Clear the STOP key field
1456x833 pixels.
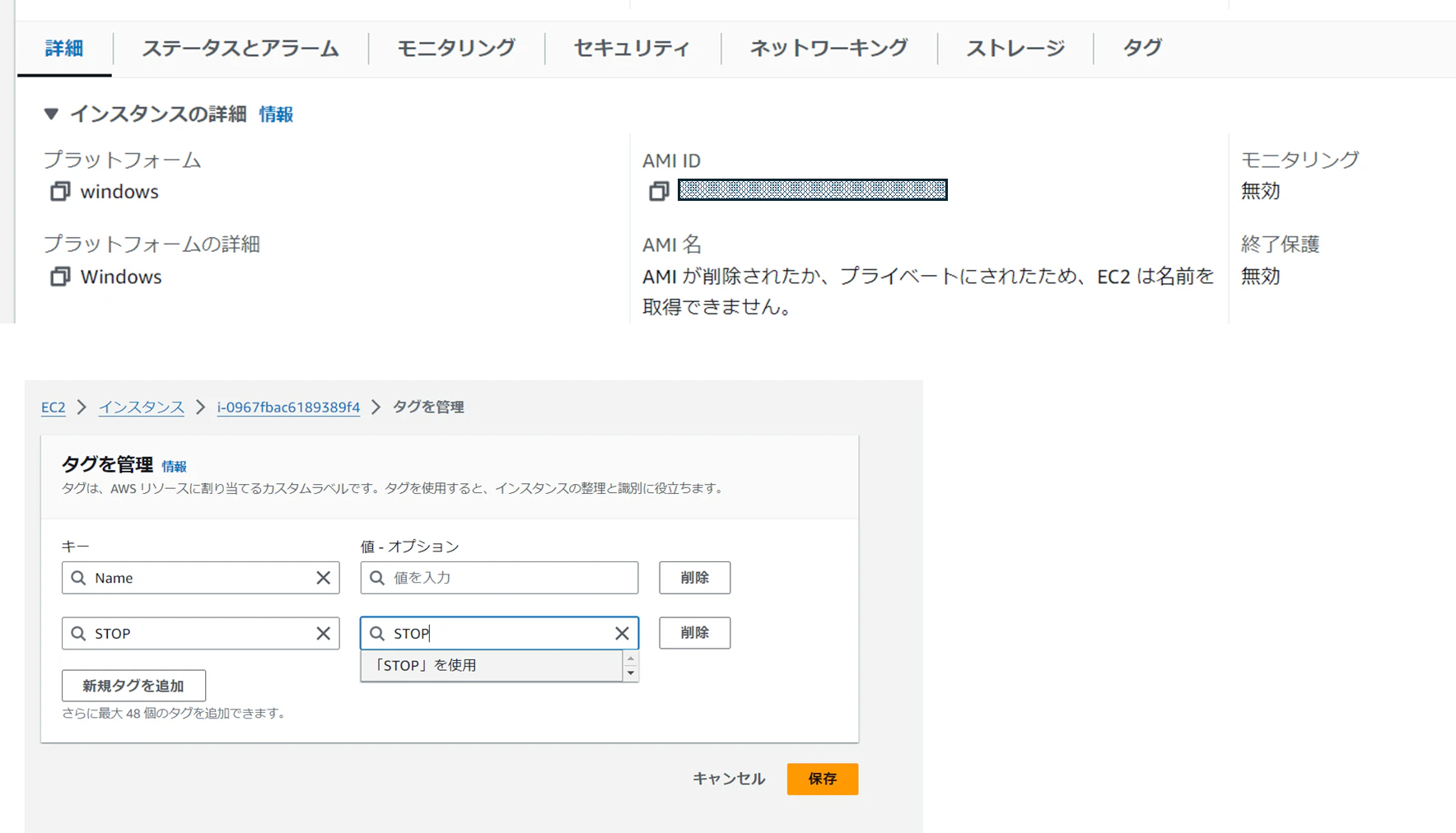[x=323, y=633]
